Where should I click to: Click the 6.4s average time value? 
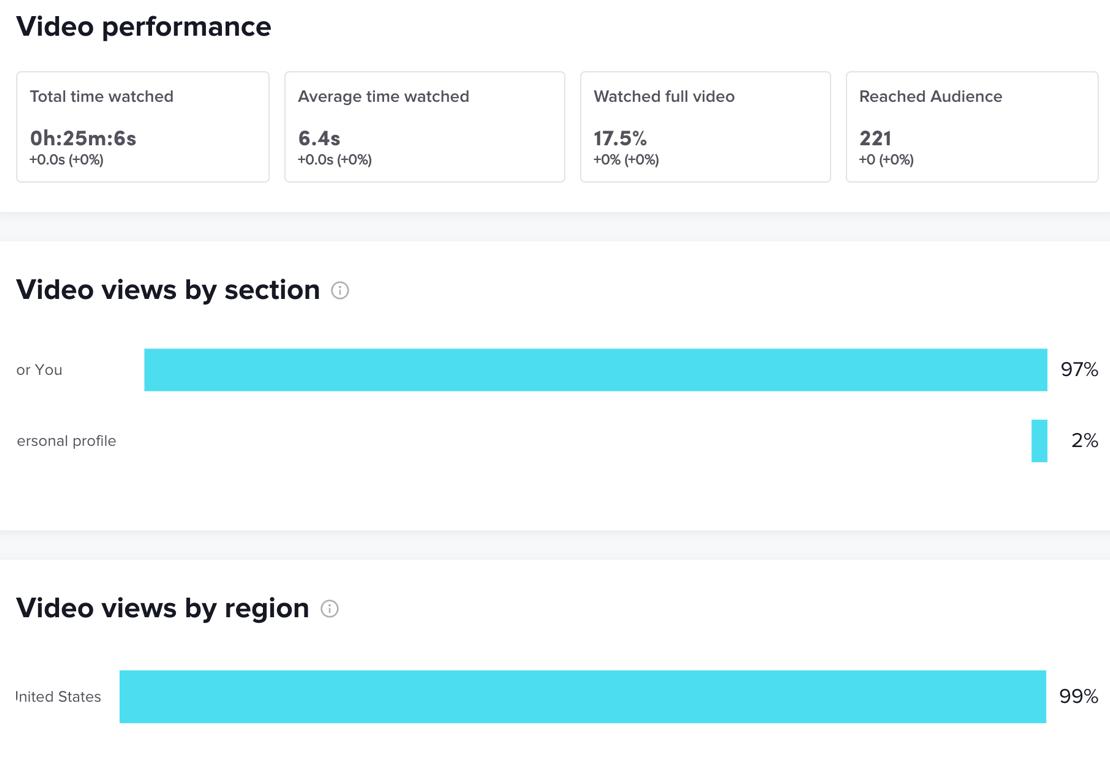click(319, 138)
